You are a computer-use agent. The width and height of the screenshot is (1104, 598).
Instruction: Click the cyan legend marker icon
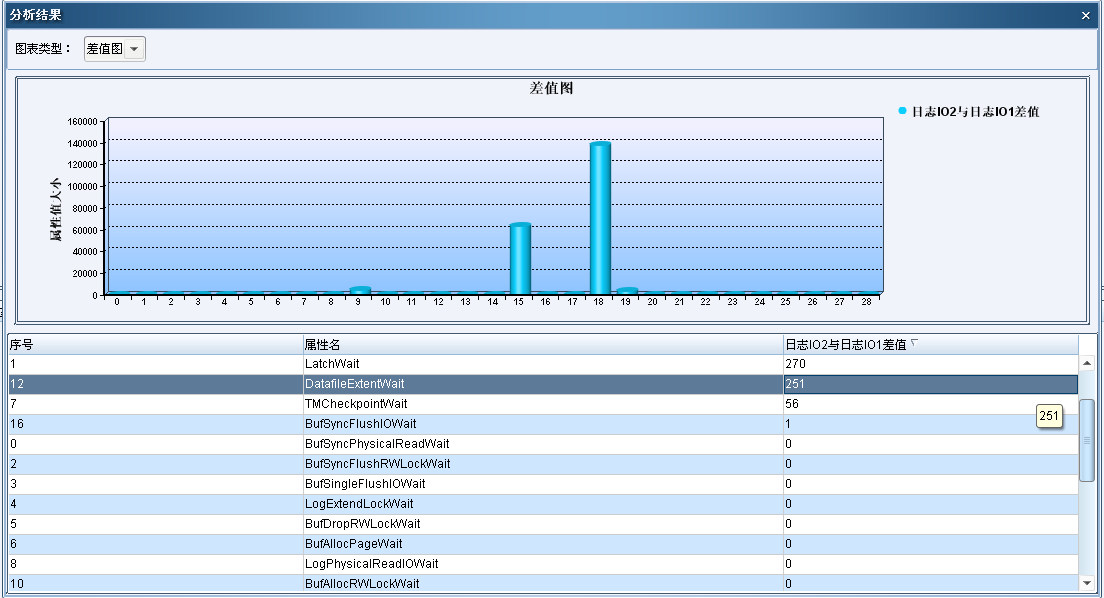coord(902,111)
